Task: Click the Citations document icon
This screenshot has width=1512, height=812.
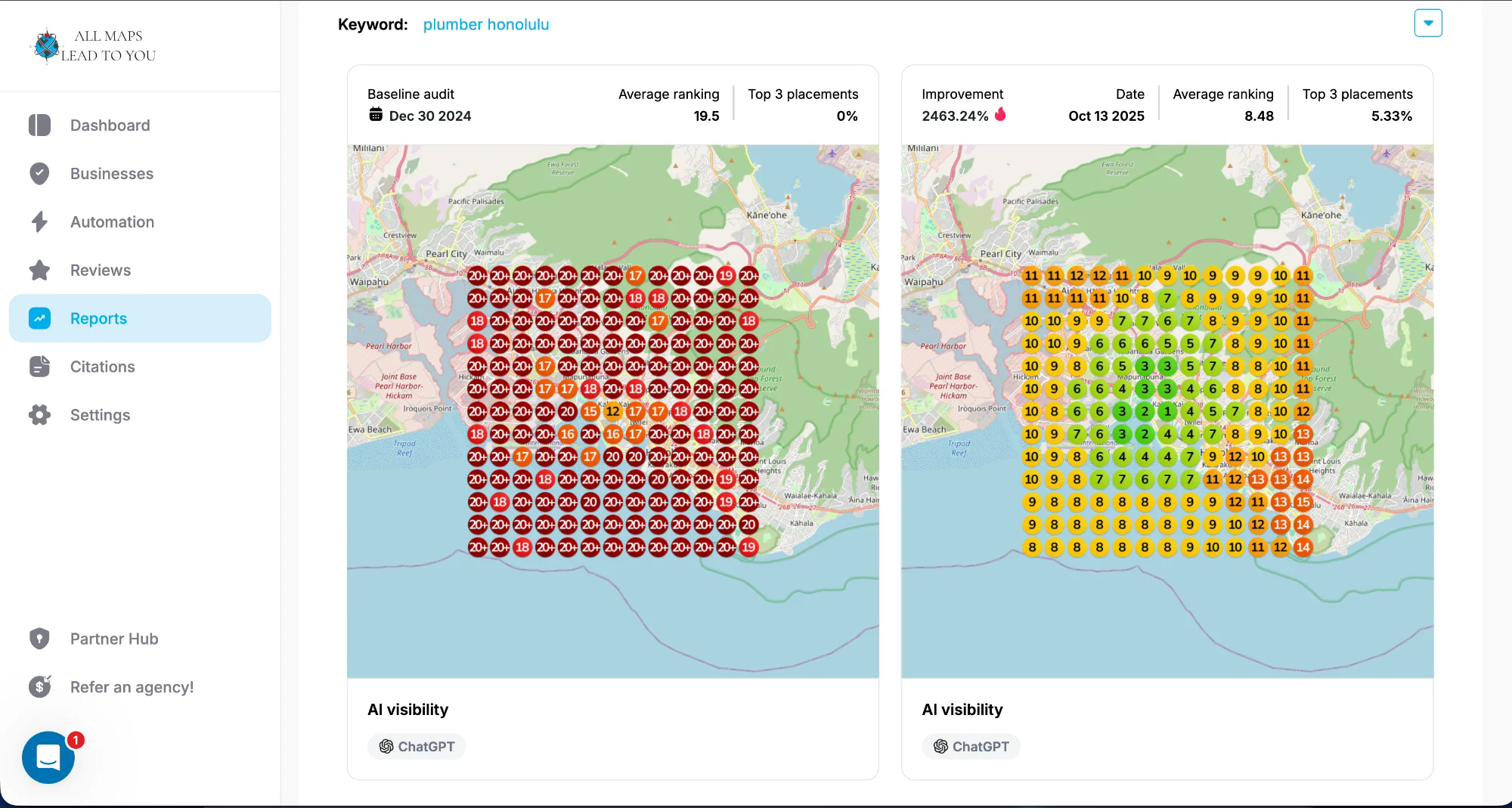Action: [x=39, y=367]
